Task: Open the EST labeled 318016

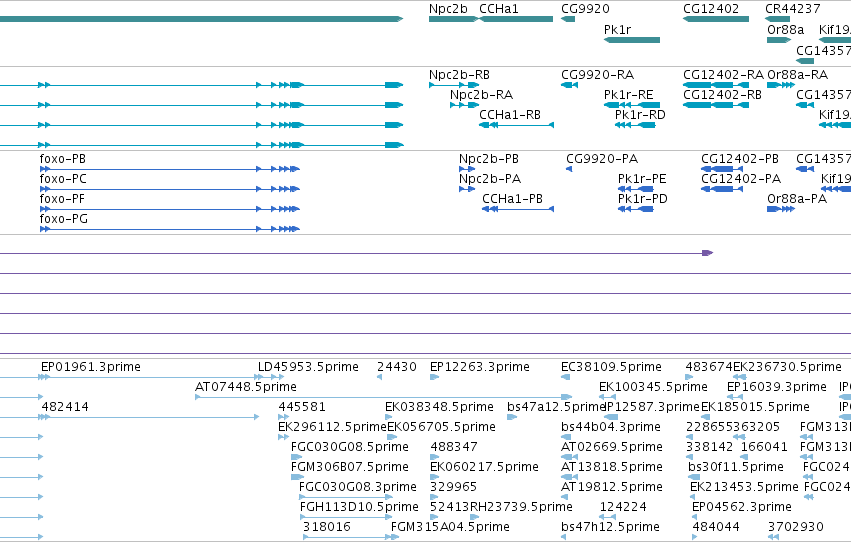Action: (327, 528)
